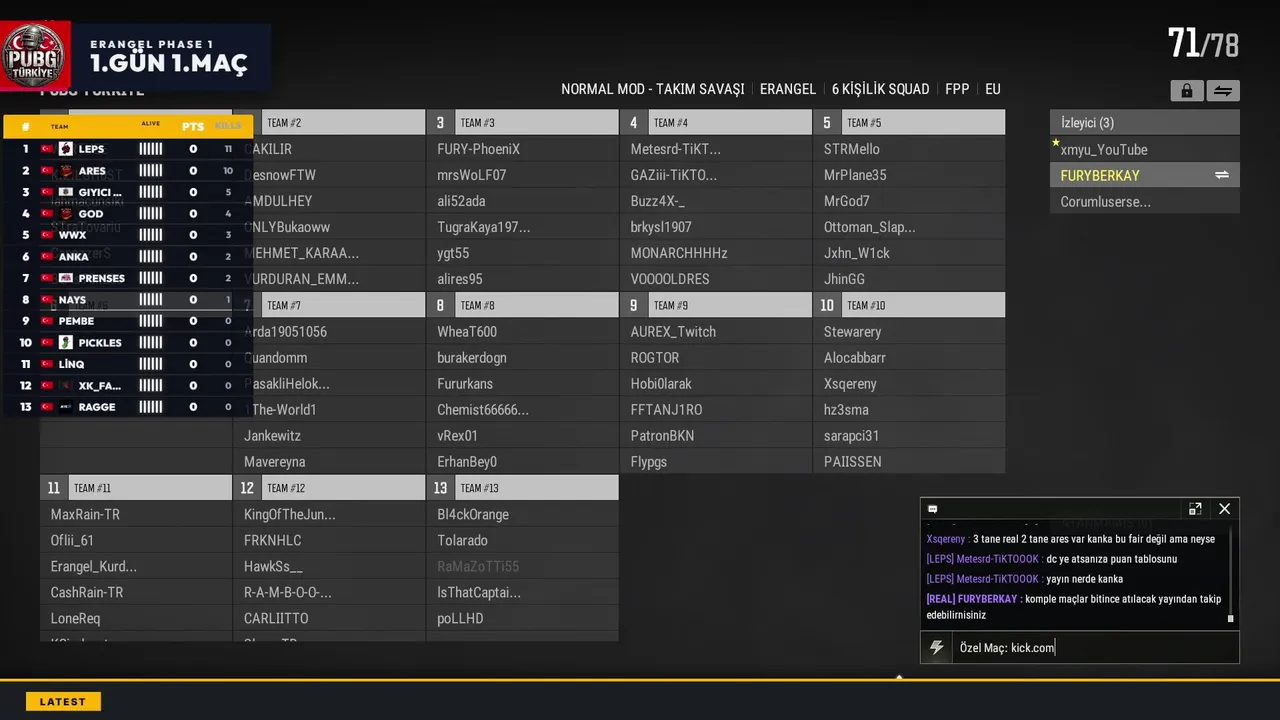Click the ARES team logo in scoreboard
Image resolution: width=1280 pixels, height=720 pixels.
tap(65, 171)
